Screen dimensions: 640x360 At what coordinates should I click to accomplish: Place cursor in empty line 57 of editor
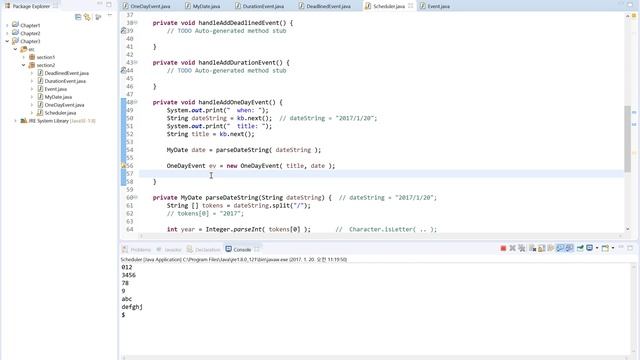pyautogui.click(x=381, y=174)
